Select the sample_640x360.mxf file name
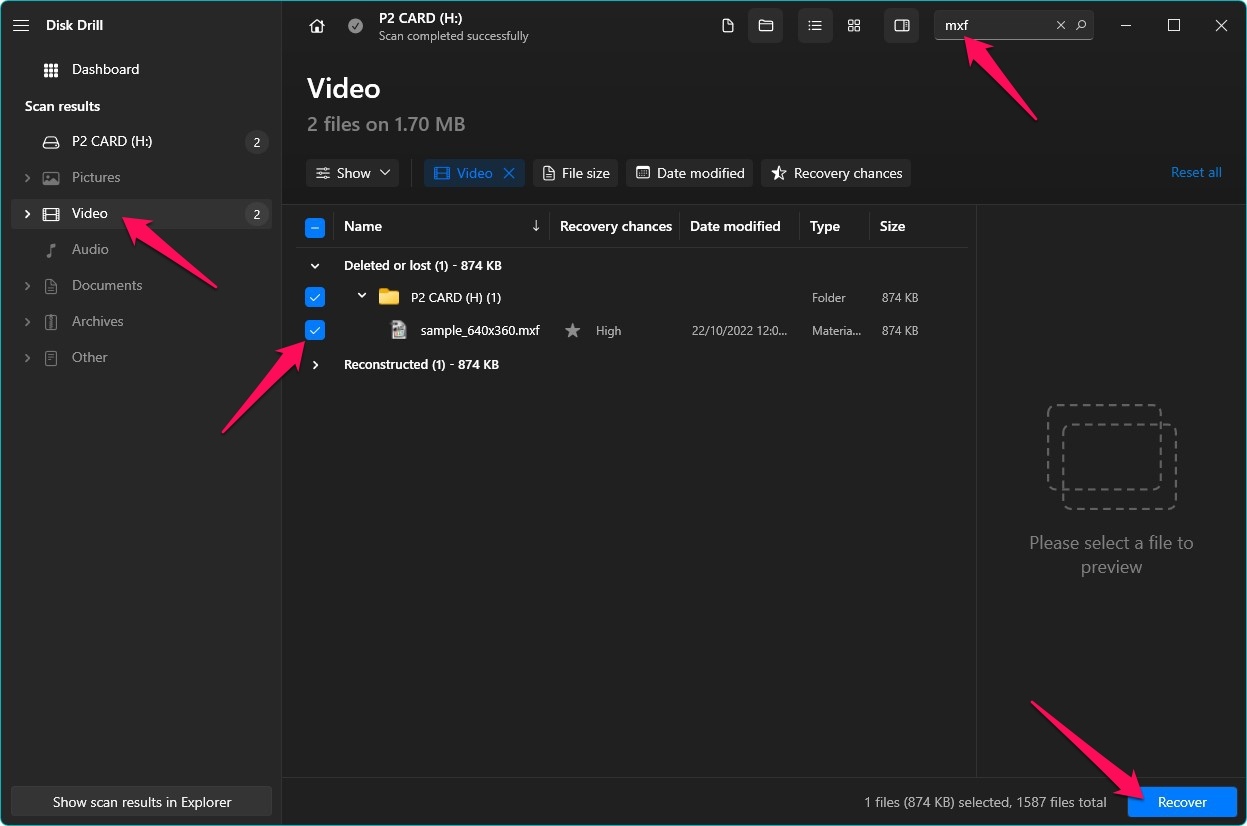 [x=480, y=330]
